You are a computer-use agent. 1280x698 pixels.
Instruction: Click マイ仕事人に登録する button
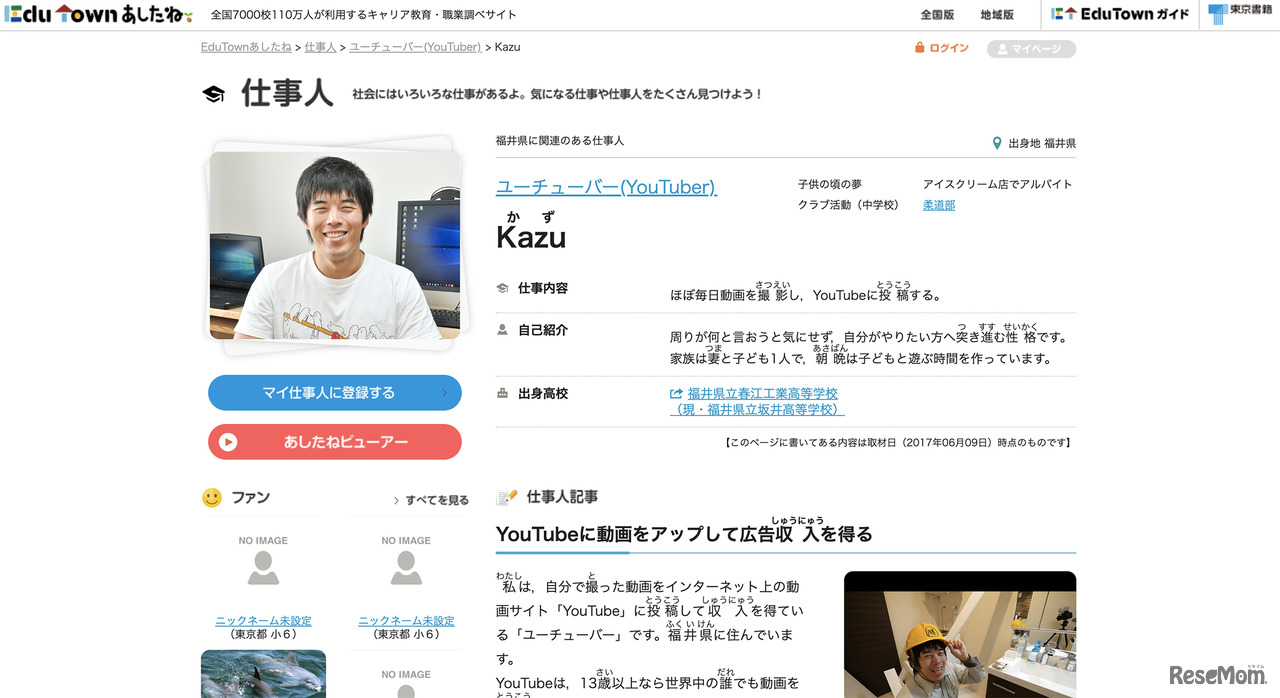pos(334,392)
